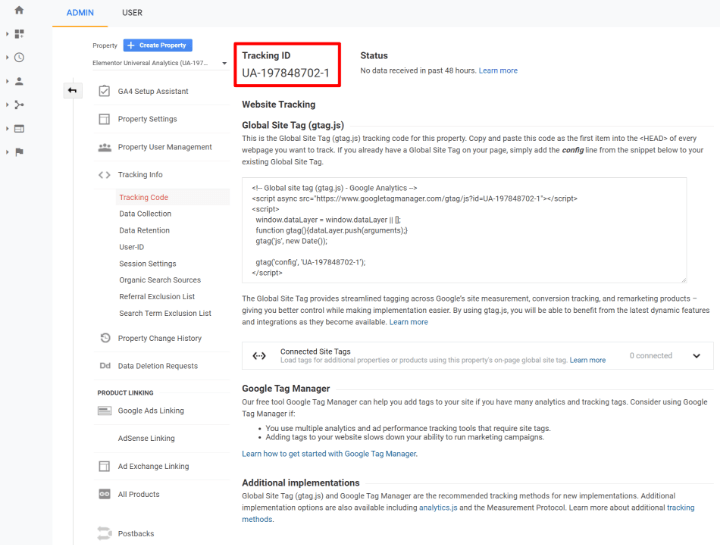Open Data Deletion Requests

tap(158, 366)
